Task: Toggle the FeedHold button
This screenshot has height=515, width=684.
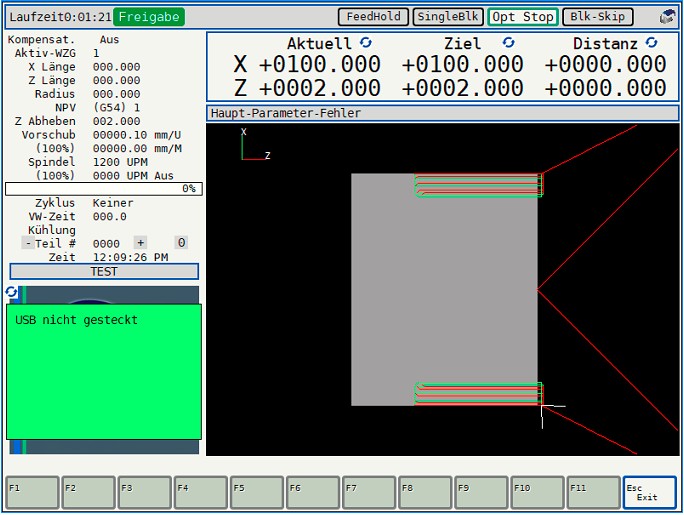Action: 373,17
